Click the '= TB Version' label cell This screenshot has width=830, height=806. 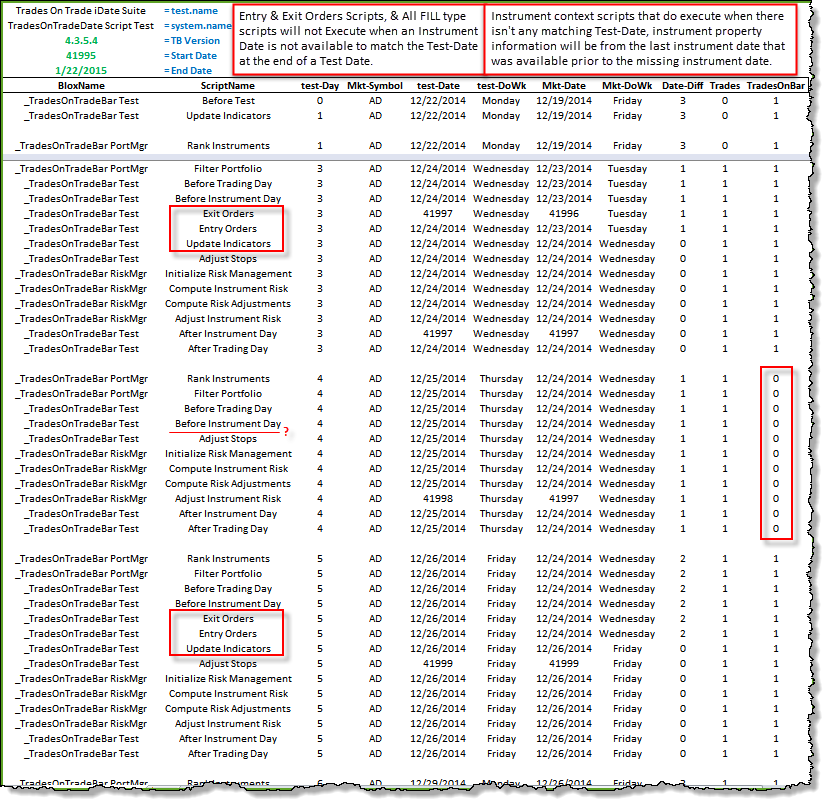click(x=192, y=40)
